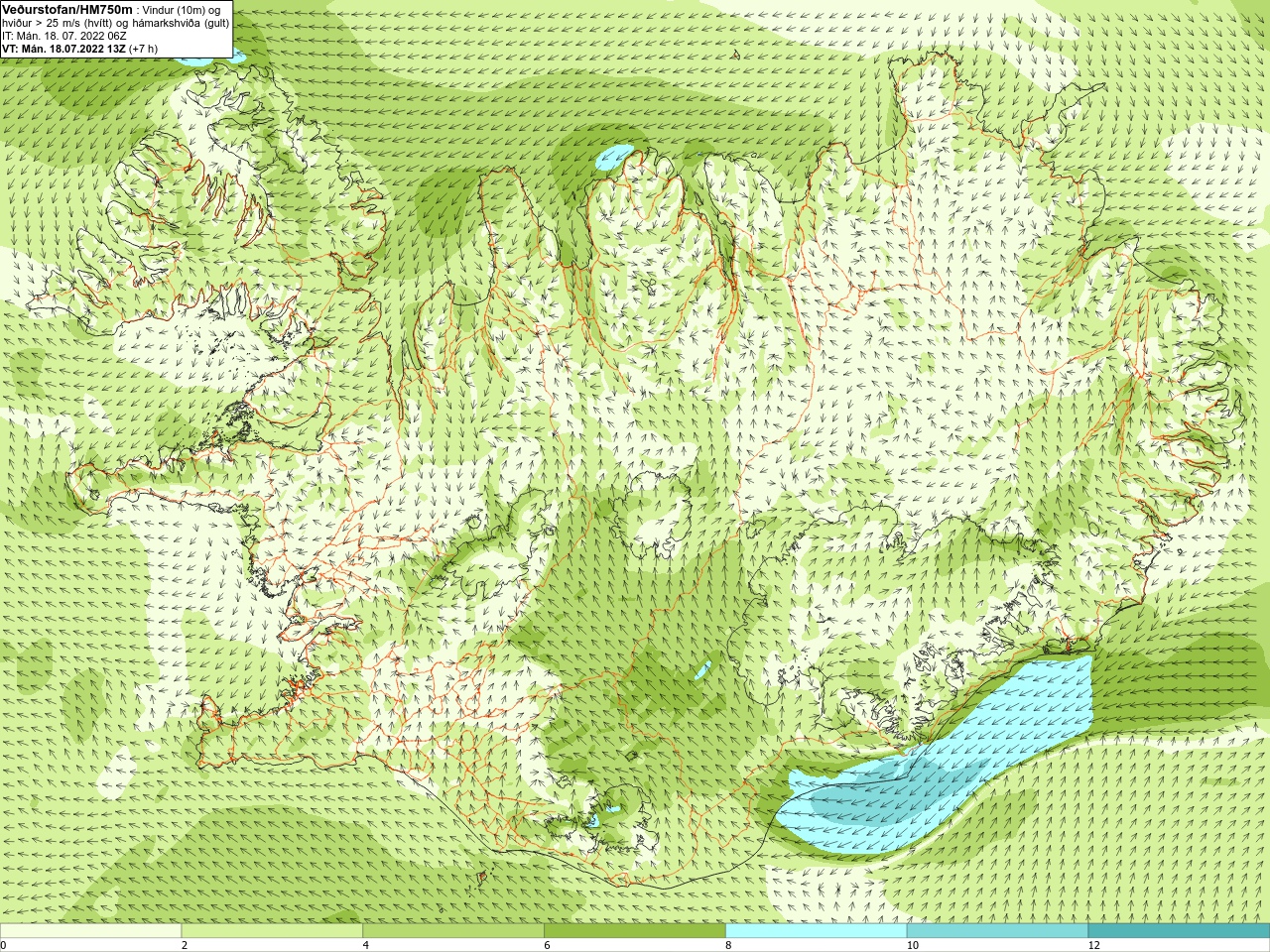Select the medium green 4–6 m/s legend swatch
This screenshot has width=1270, height=952.
coord(453,931)
